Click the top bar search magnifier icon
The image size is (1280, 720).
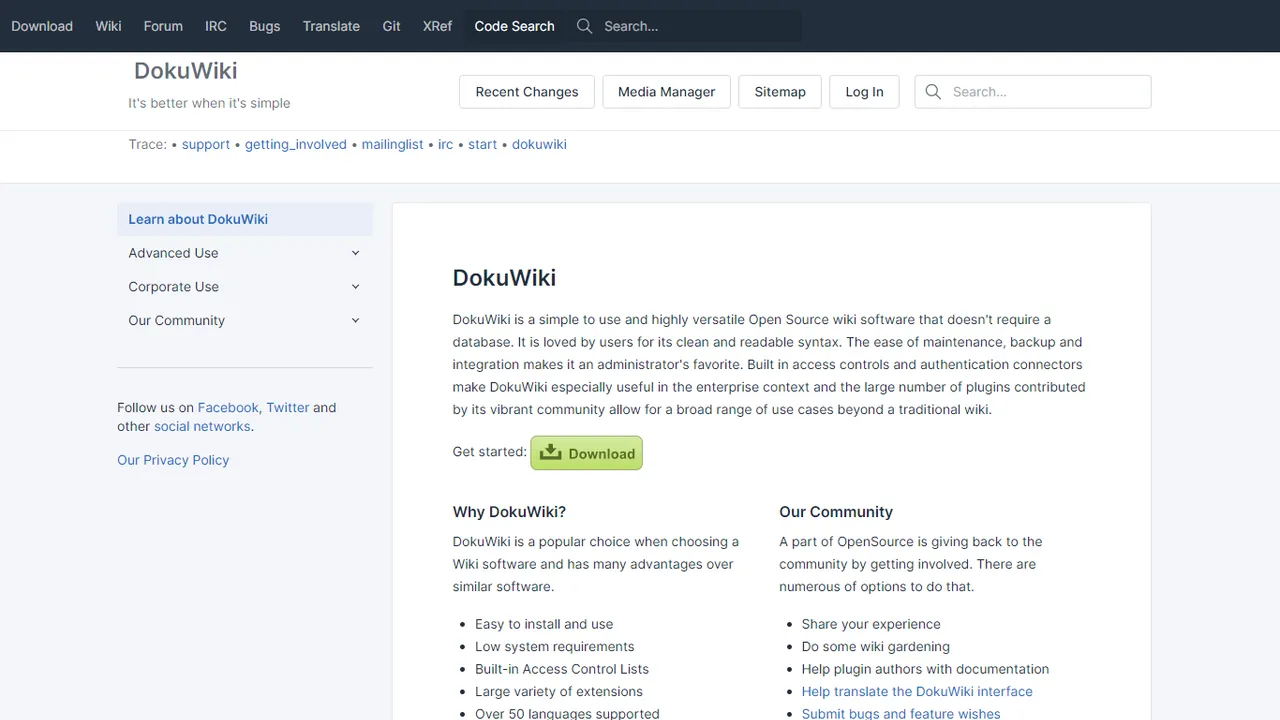(585, 26)
